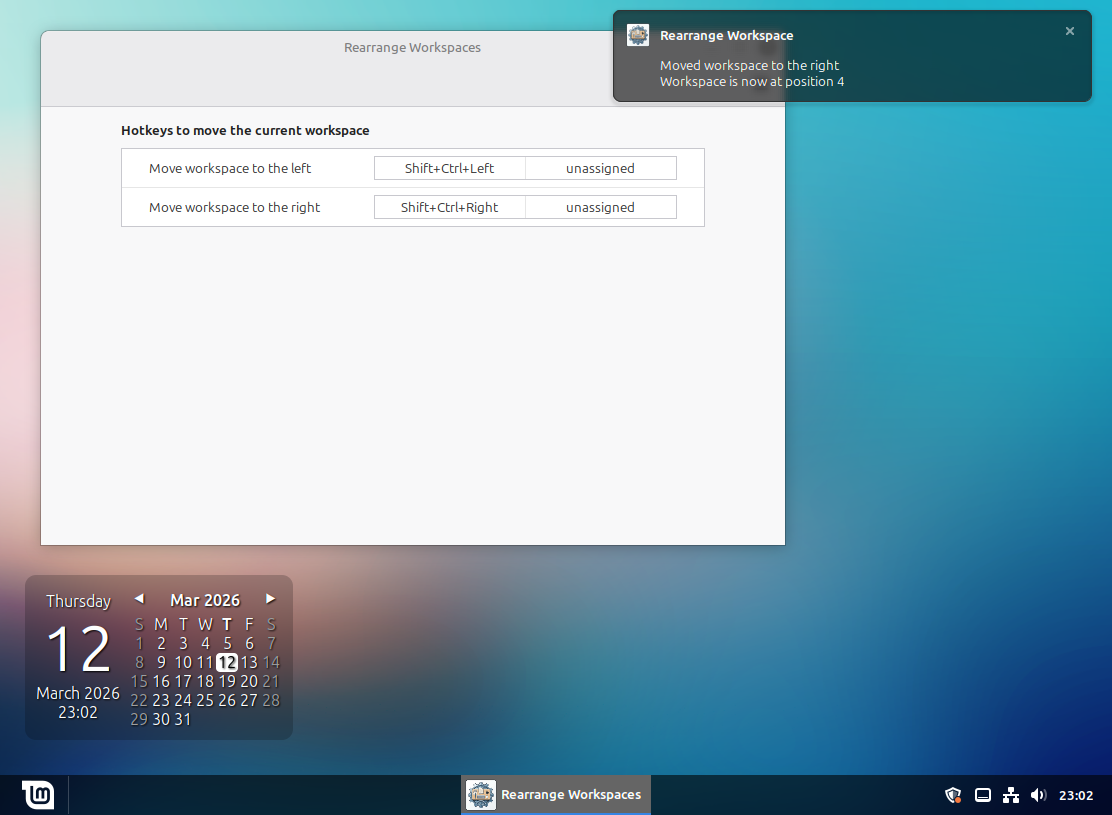1112x815 pixels.
Task: Open the panel clock showing 23:02
Action: 1076,795
